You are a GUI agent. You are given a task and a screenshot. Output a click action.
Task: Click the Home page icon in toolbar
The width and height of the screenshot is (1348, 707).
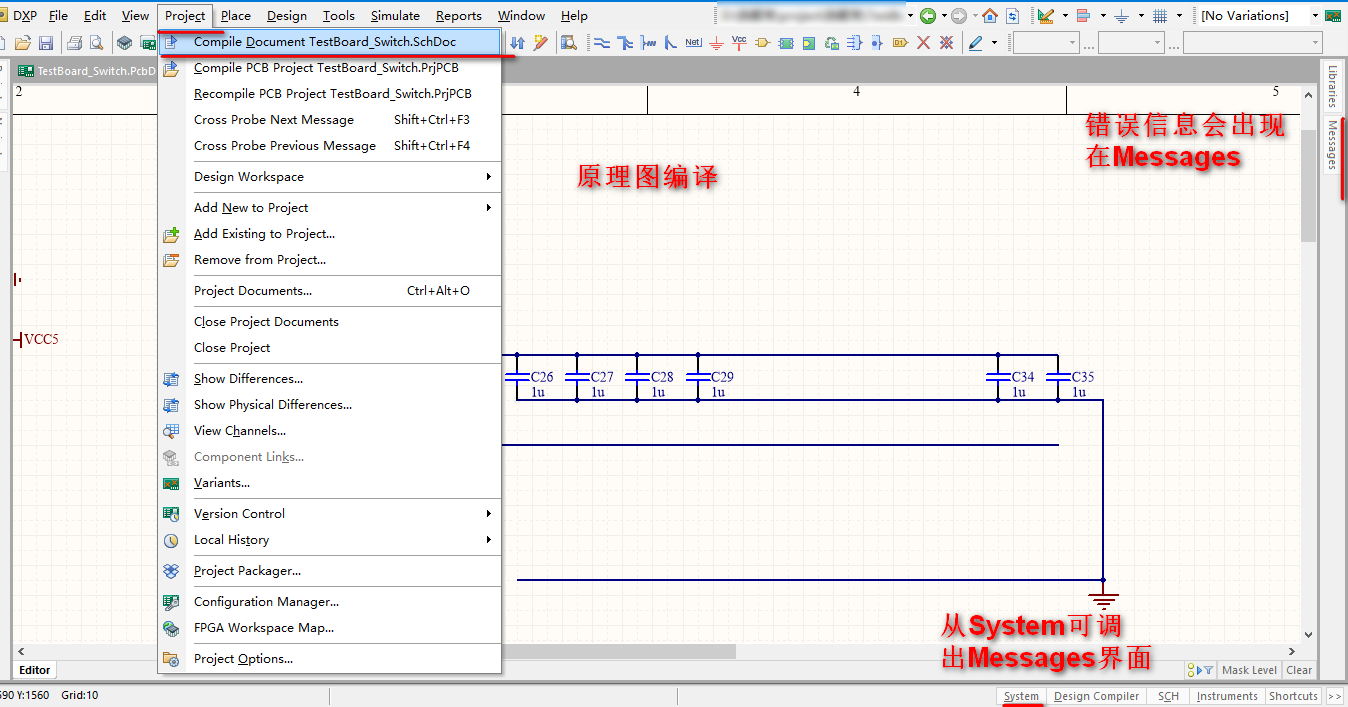tap(989, 16)
